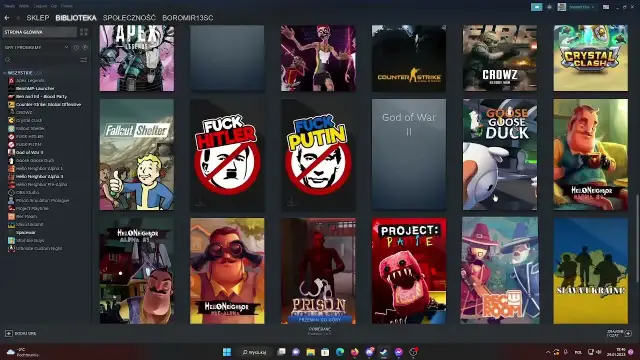Click Steam icon on taskbar

click(x=384, y=352)
